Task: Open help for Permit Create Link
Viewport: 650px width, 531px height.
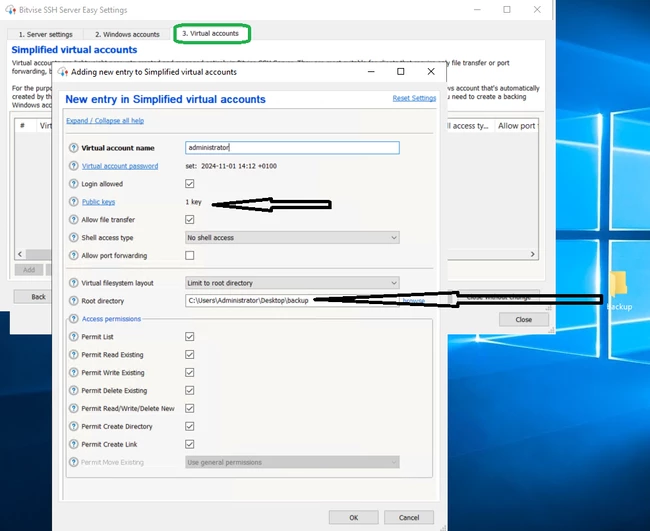Action: tap(73, 444)
